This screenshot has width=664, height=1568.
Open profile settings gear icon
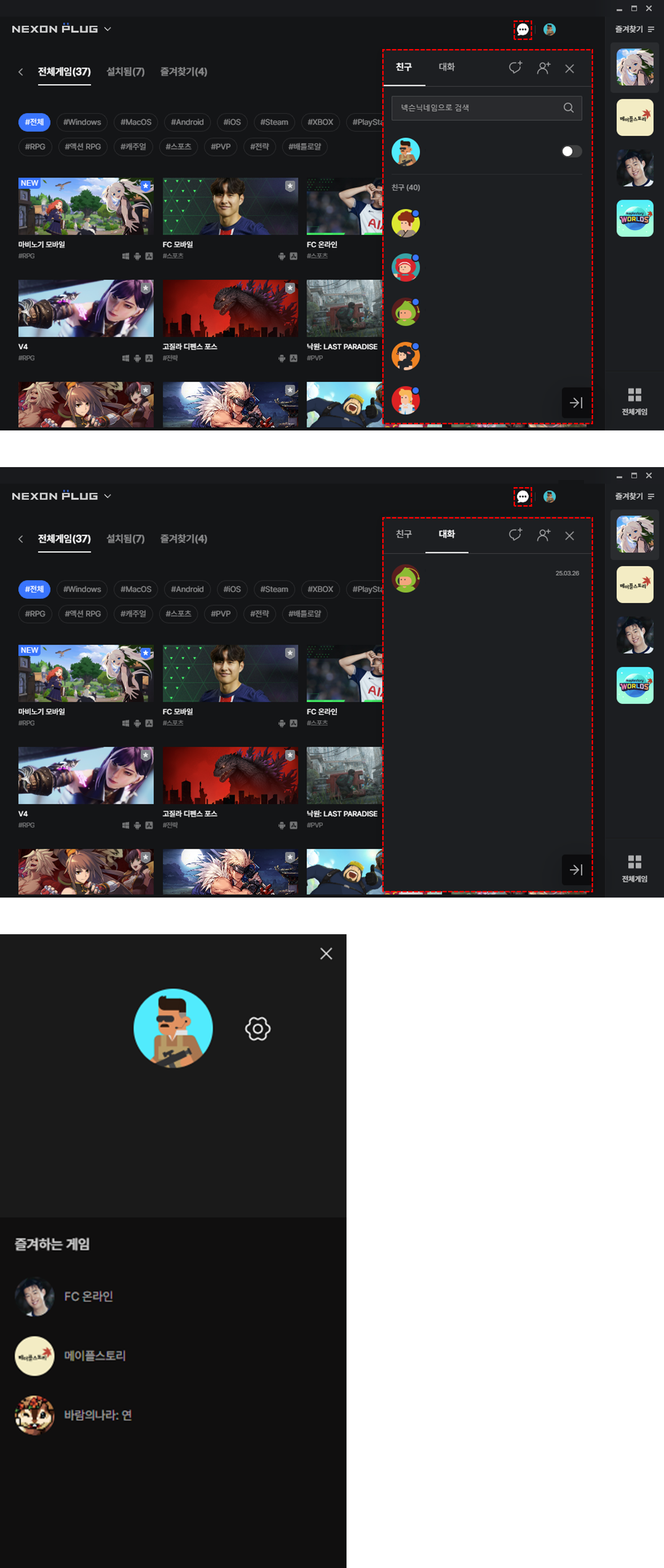[x=258, y=1029]
